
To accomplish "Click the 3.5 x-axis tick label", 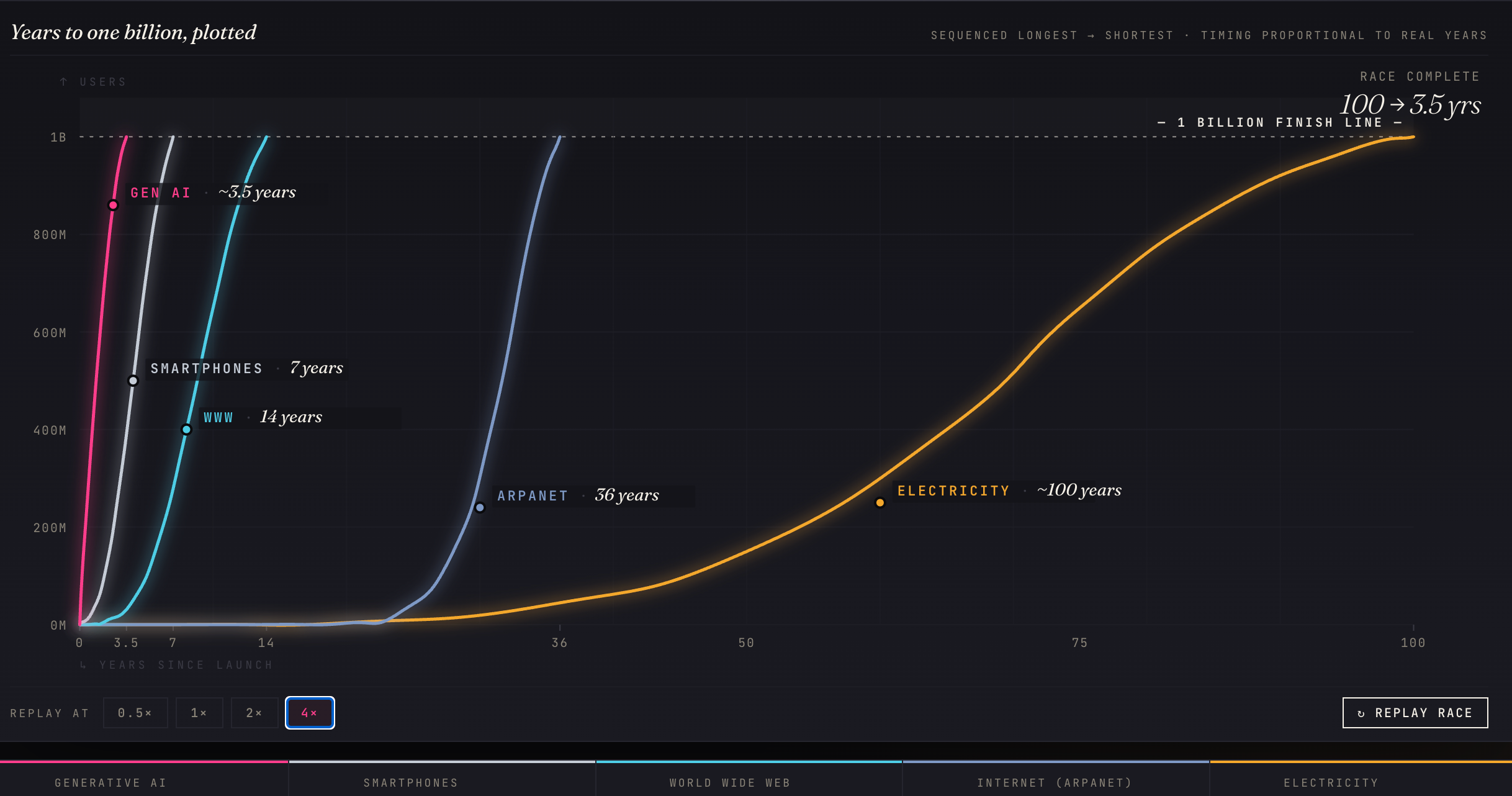I will pos(126,643).
